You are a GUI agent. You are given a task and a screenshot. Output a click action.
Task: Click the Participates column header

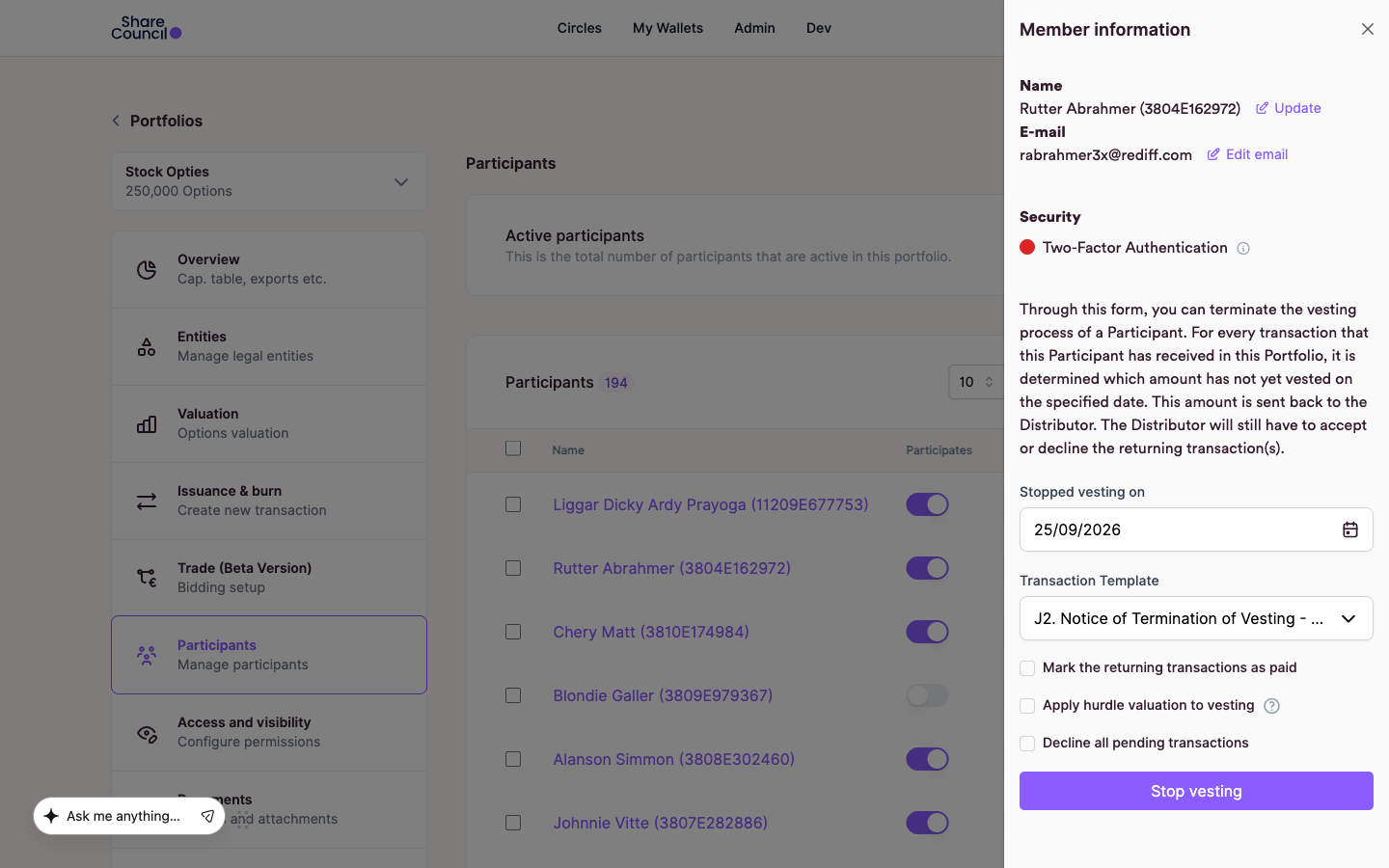click(939, 450)
